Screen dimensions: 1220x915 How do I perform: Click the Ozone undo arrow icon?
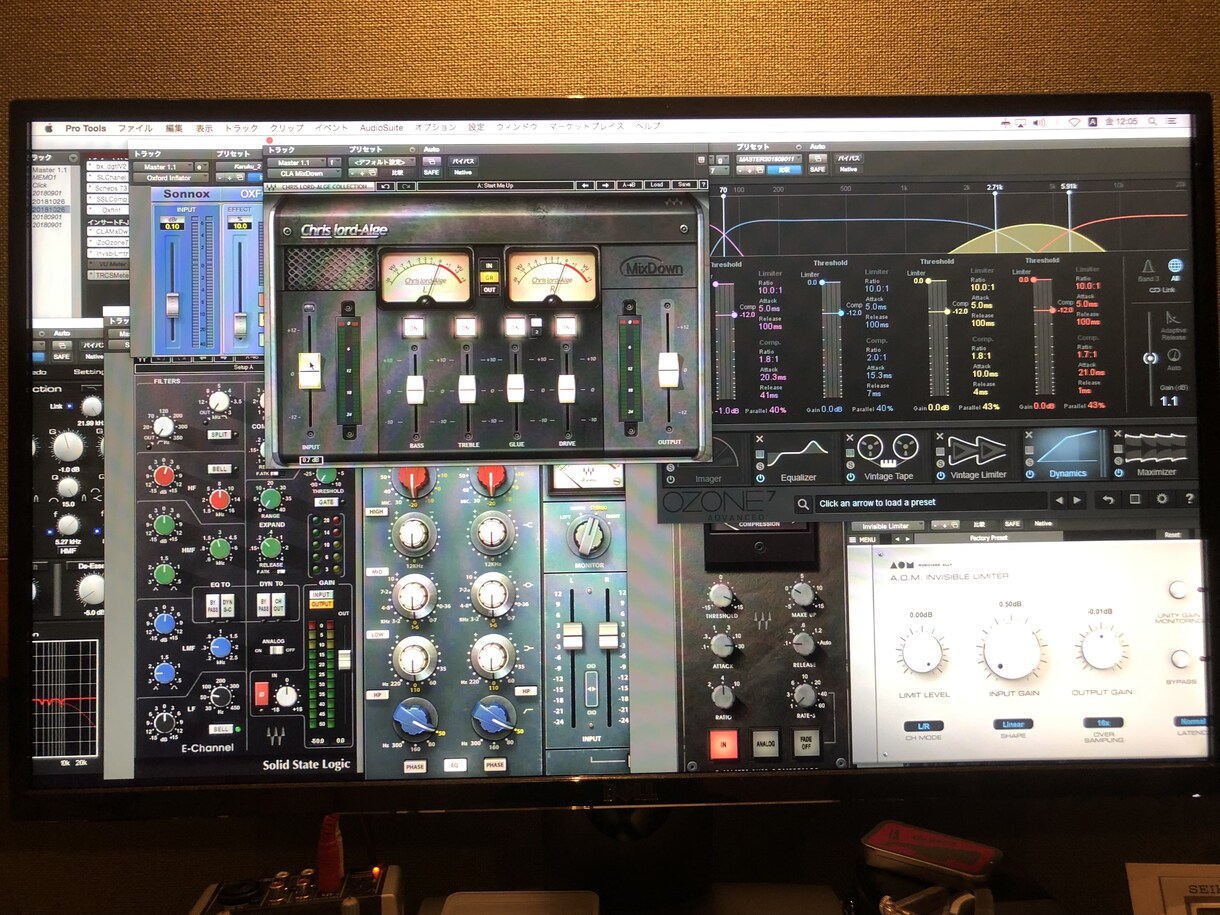[1107, 500]
